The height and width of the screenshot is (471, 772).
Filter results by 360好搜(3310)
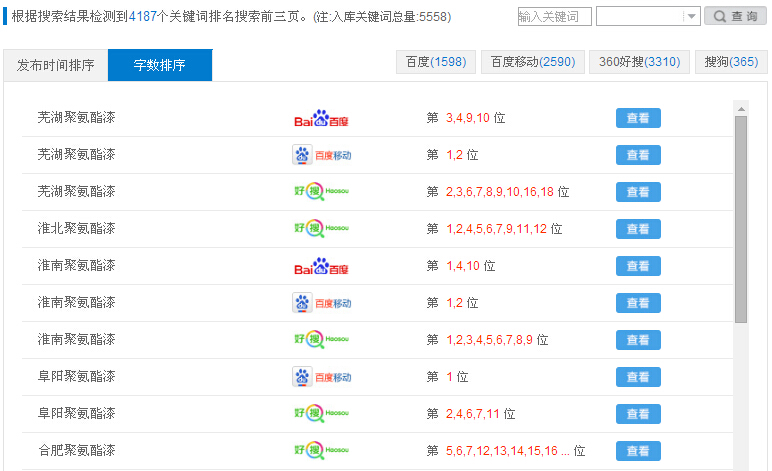639,62
